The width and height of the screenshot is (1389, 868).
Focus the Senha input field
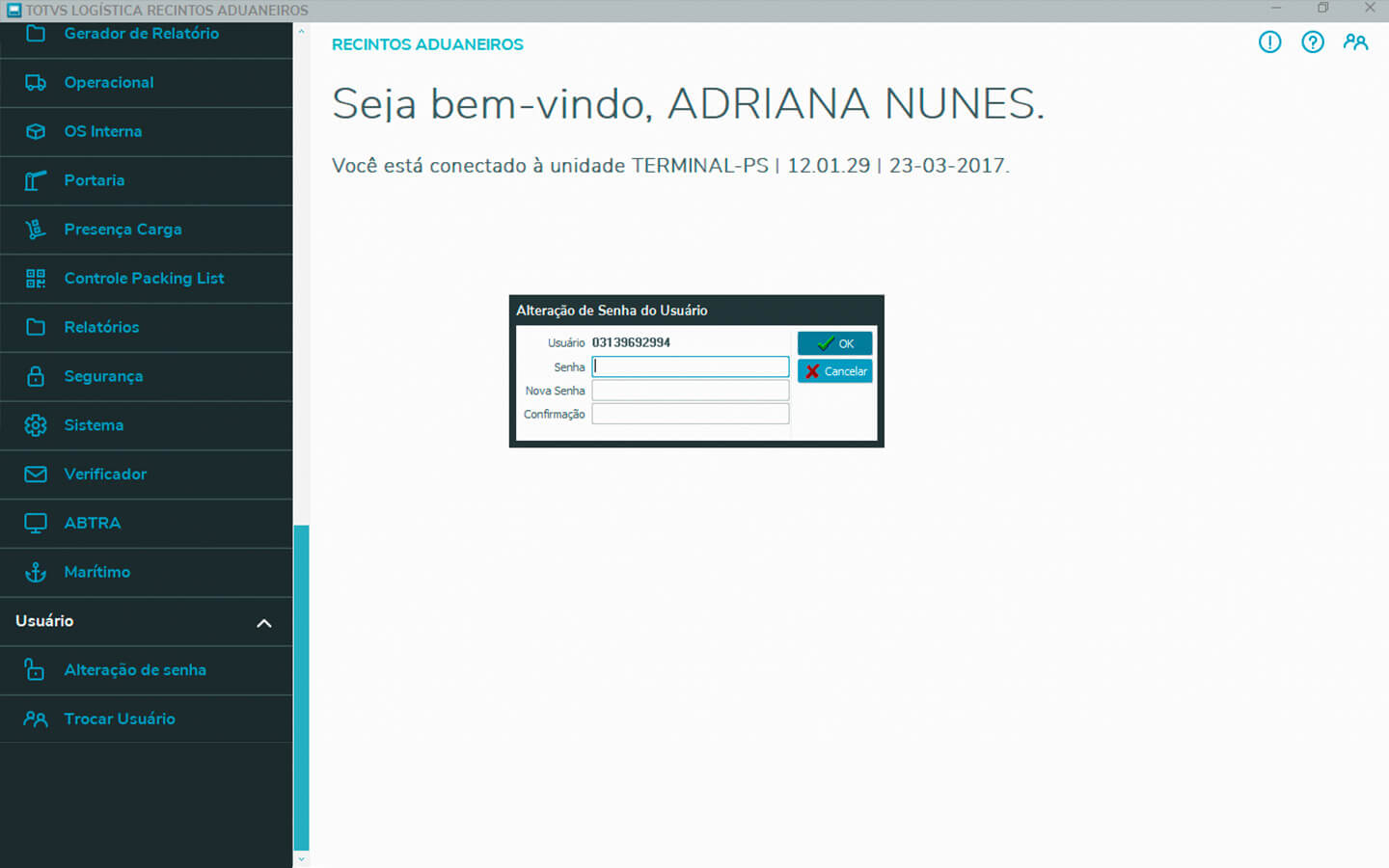pyautogui.click(x=690, y=367)
